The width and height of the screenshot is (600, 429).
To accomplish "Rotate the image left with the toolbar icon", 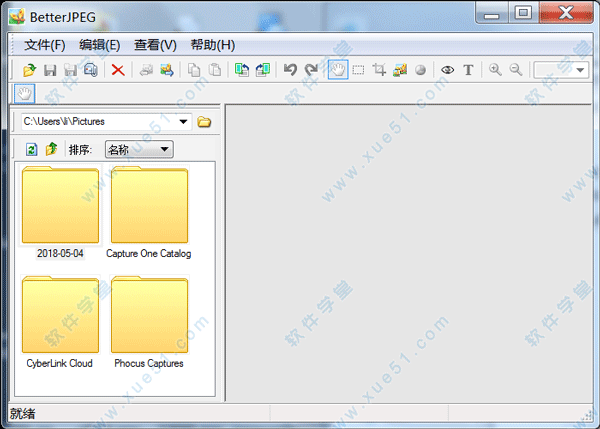I will click(x=242, y=70).
